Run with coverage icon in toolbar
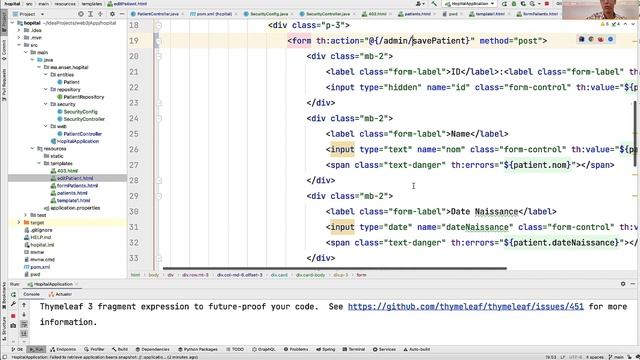The height and width of the screenshot is (360, 640). point(523,4)
